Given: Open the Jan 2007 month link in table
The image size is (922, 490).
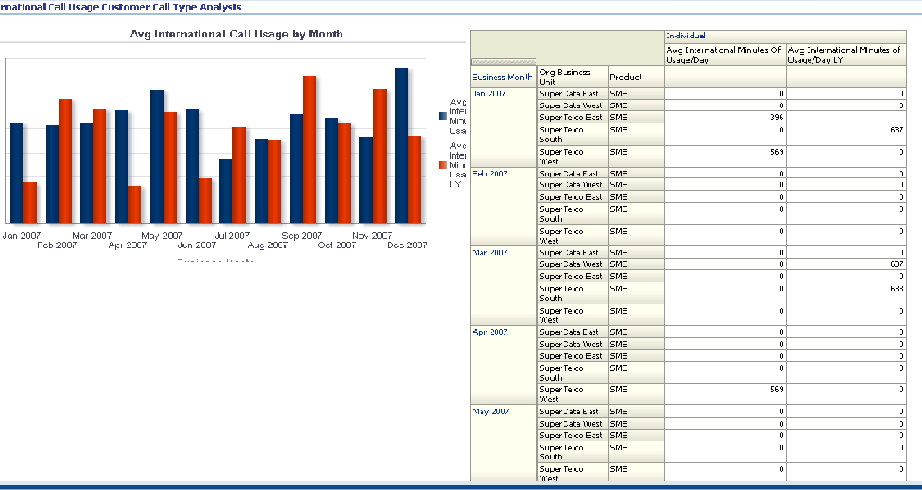Looking at the screenshot, I should click(x=489, y=94).
